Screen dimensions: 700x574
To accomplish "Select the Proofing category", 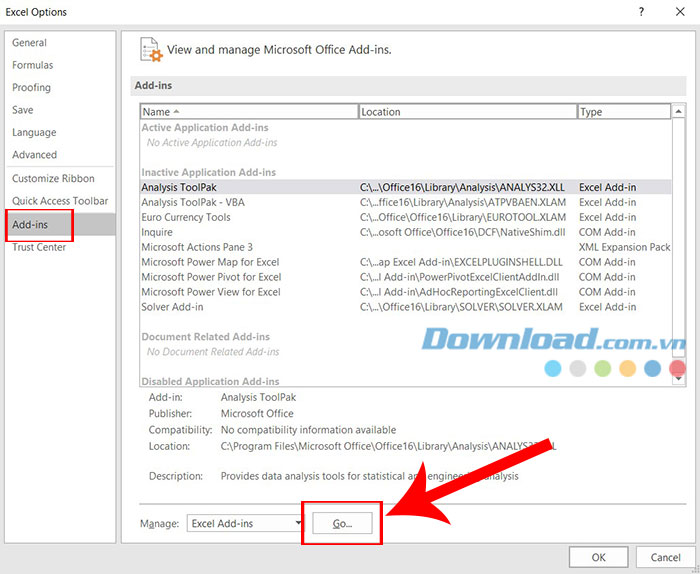I will [32, 88].
